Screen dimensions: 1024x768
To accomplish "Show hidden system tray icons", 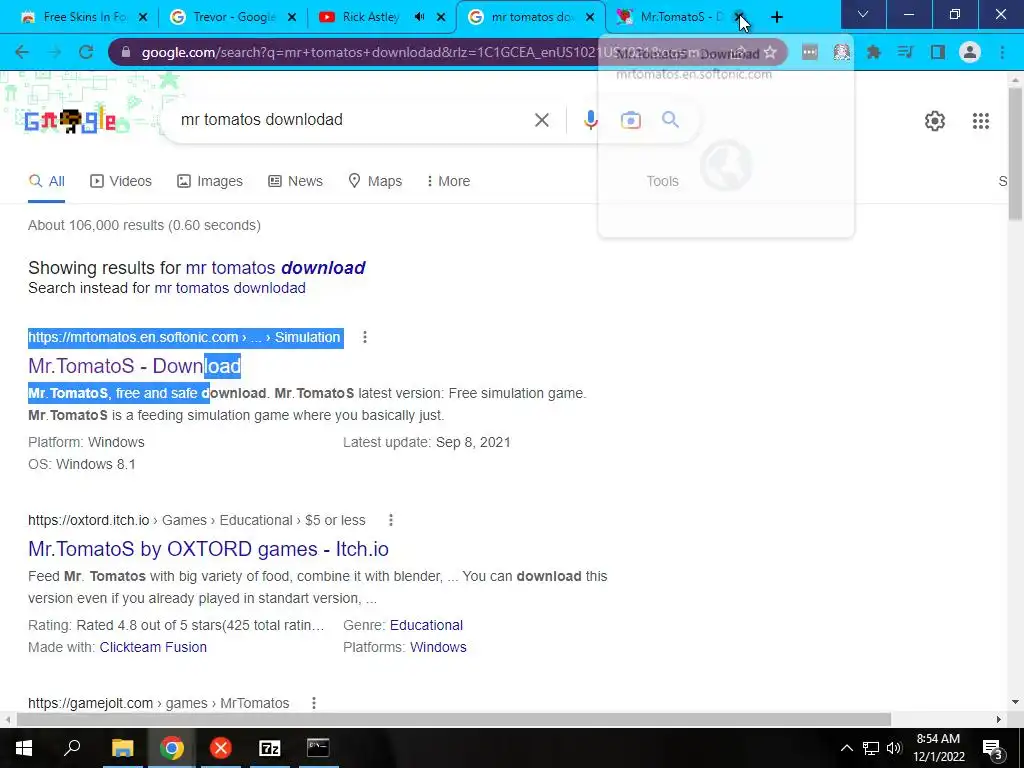I will (846, 748).
